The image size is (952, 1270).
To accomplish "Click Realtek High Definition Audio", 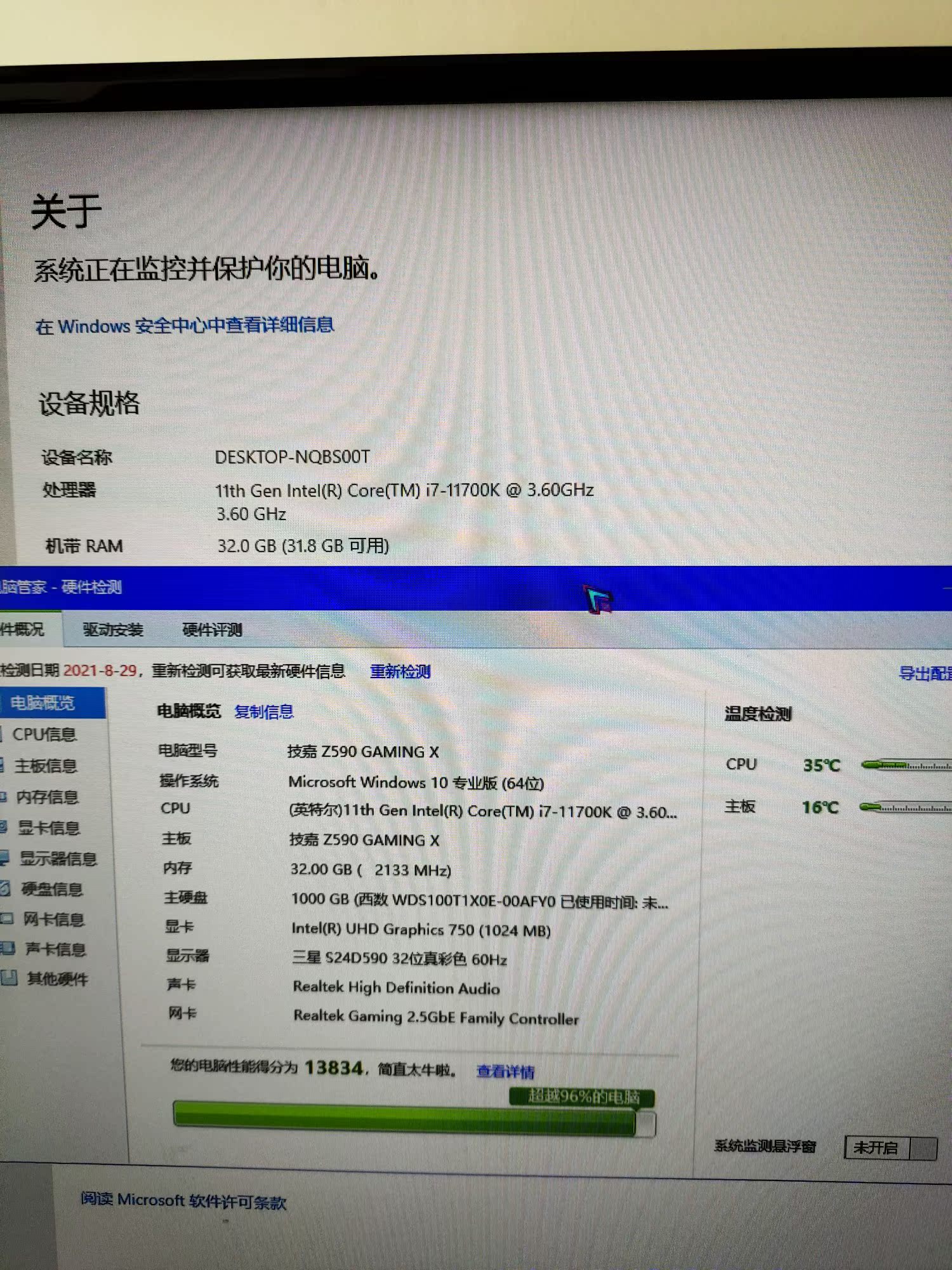I will coord(396,988).
